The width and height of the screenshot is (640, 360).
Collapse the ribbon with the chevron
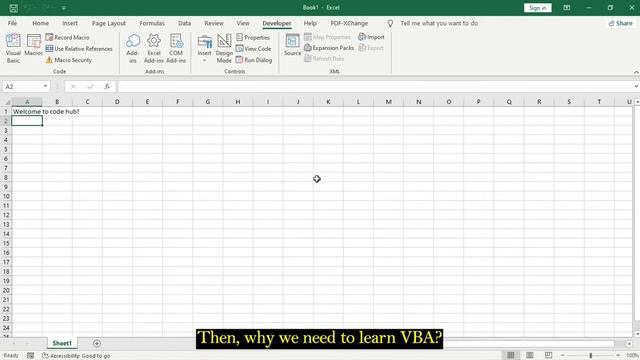coord(636,72)
